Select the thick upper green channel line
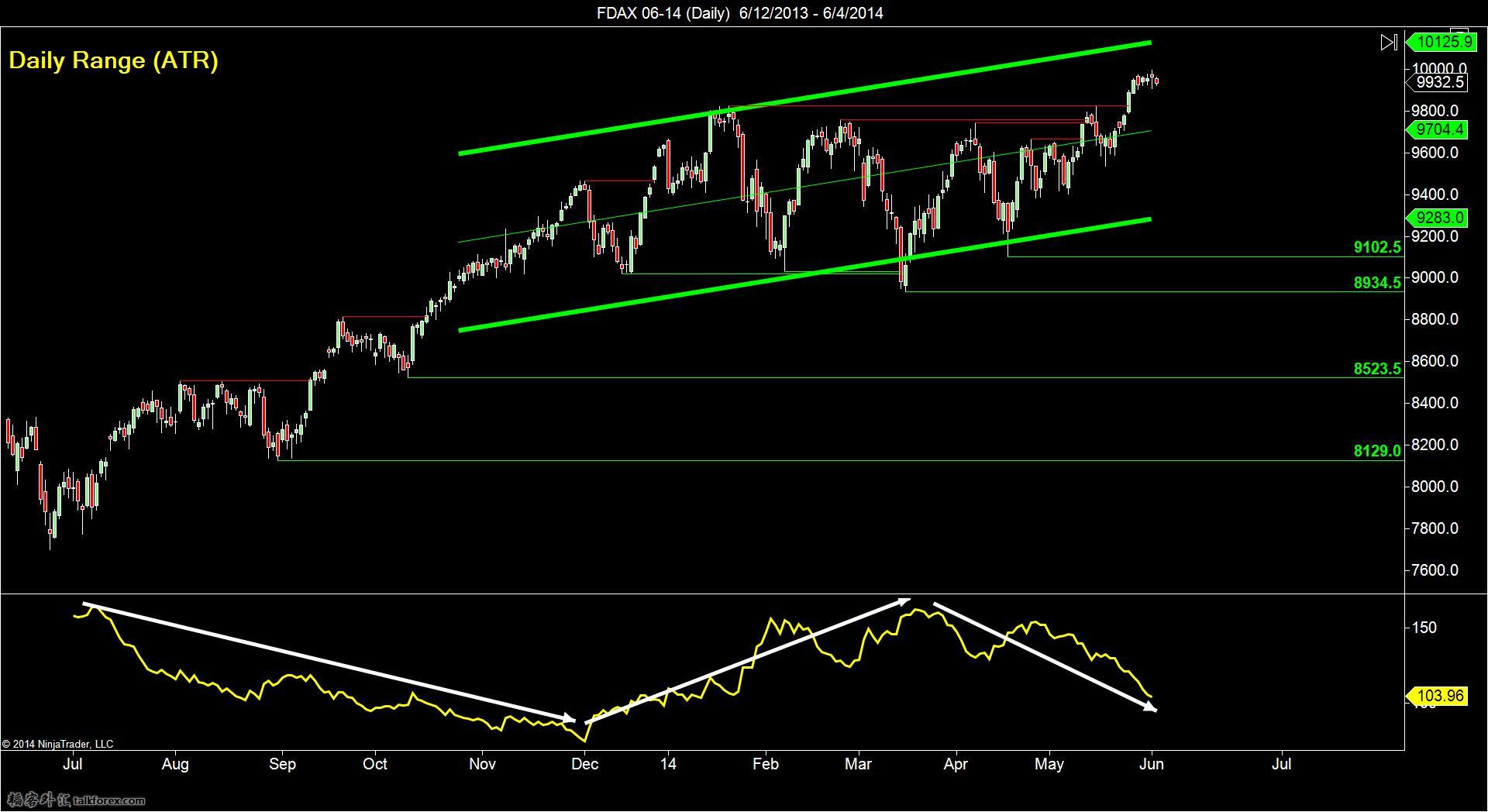 point(804,98)
